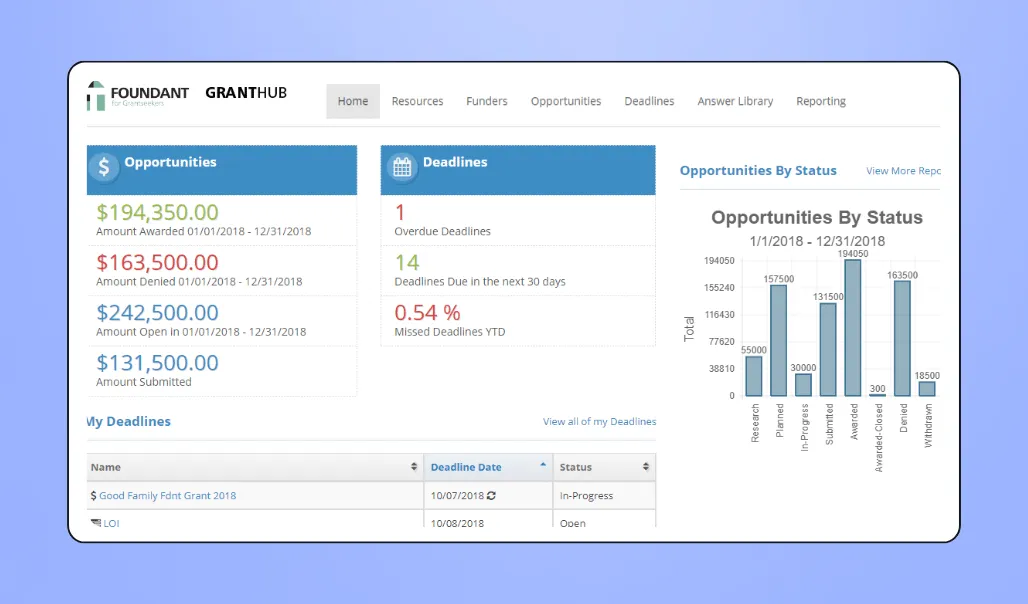The height and width of the screenshot is (604, 1028).
Task: Open the Opportunities navigation item
Action: coord(566,100)
